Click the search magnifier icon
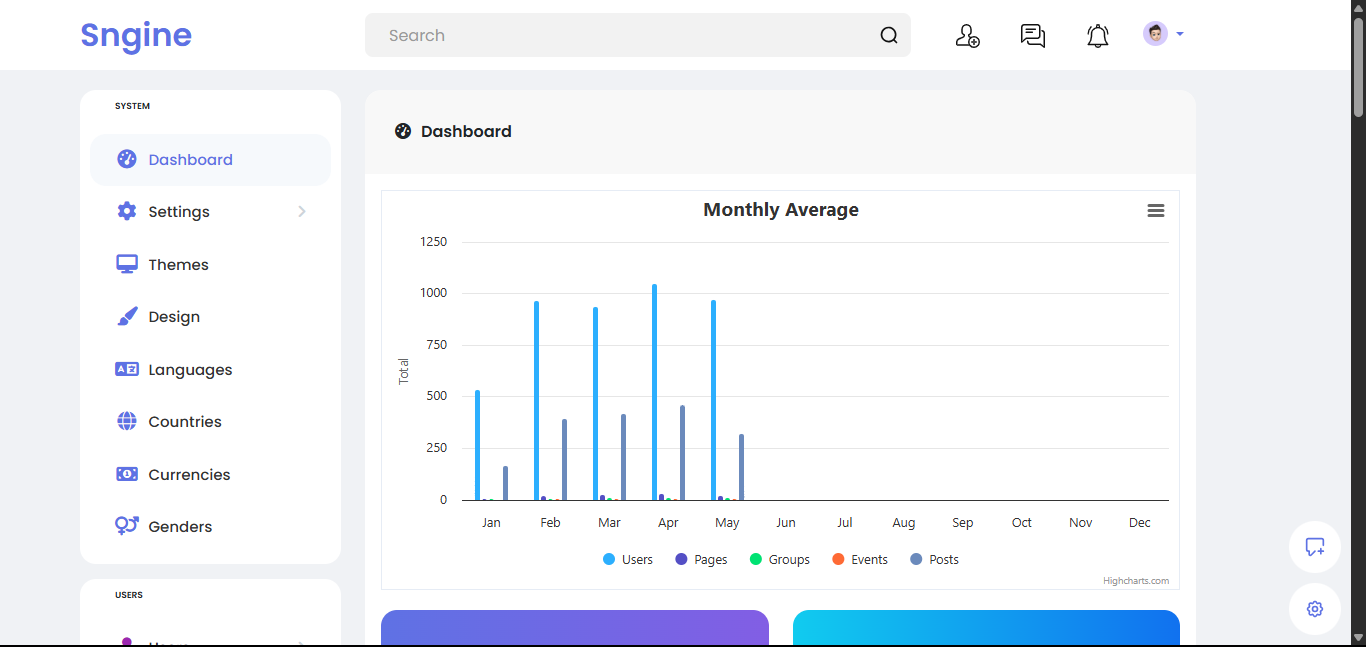The width and height of the screenshot is (1366, 647). pos(889,36)
